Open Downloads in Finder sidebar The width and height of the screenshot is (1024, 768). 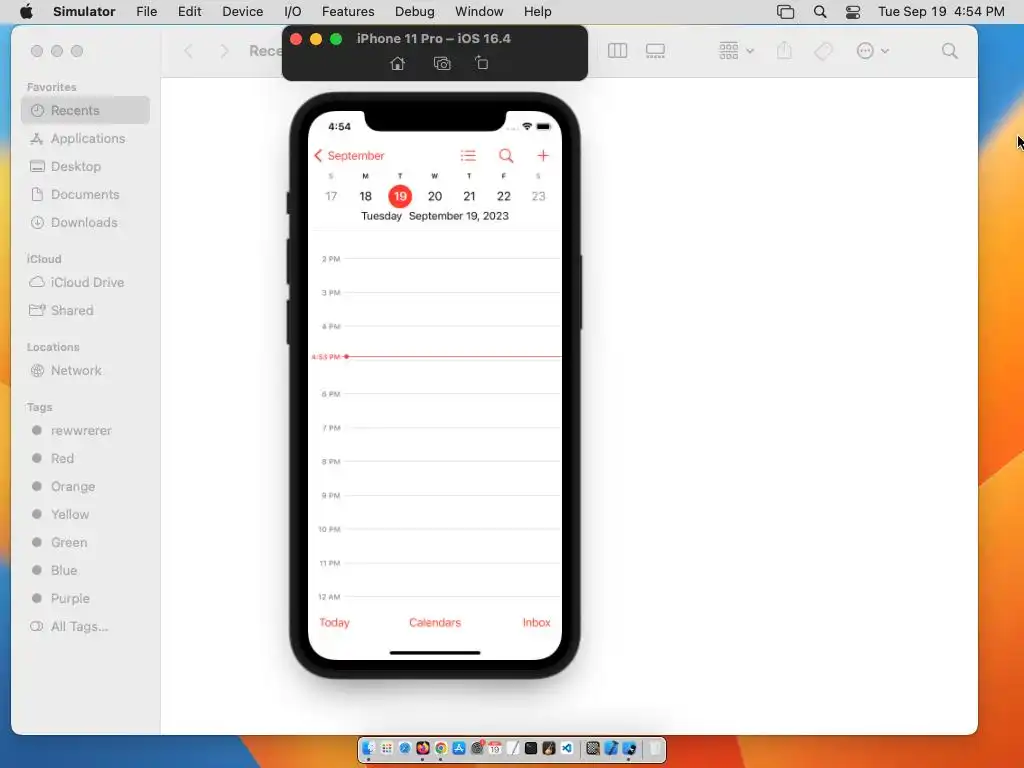coord(86,223)
